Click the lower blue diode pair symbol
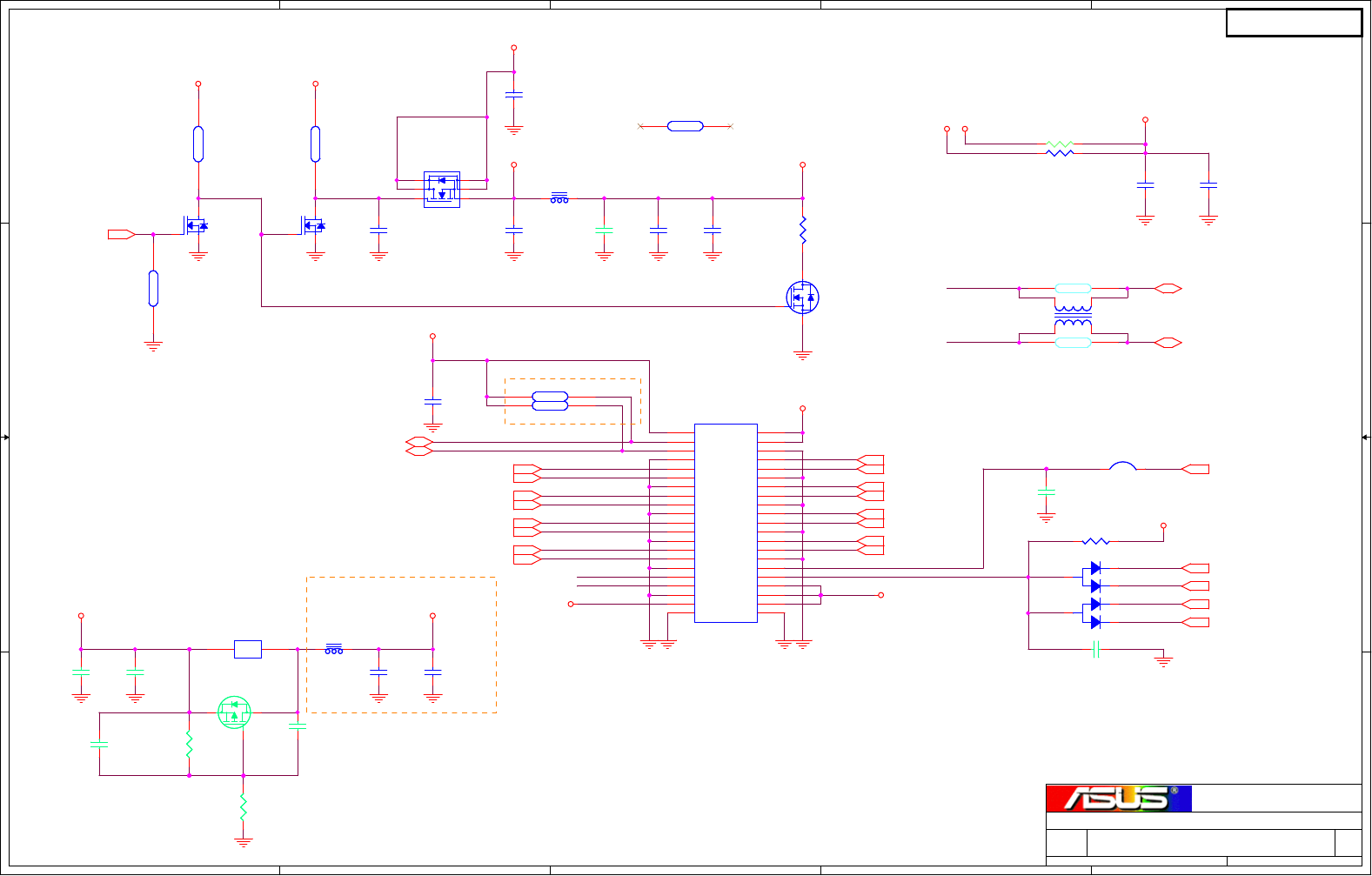This screenshot has width=1372, height=876. click(x=1092, y=613)
